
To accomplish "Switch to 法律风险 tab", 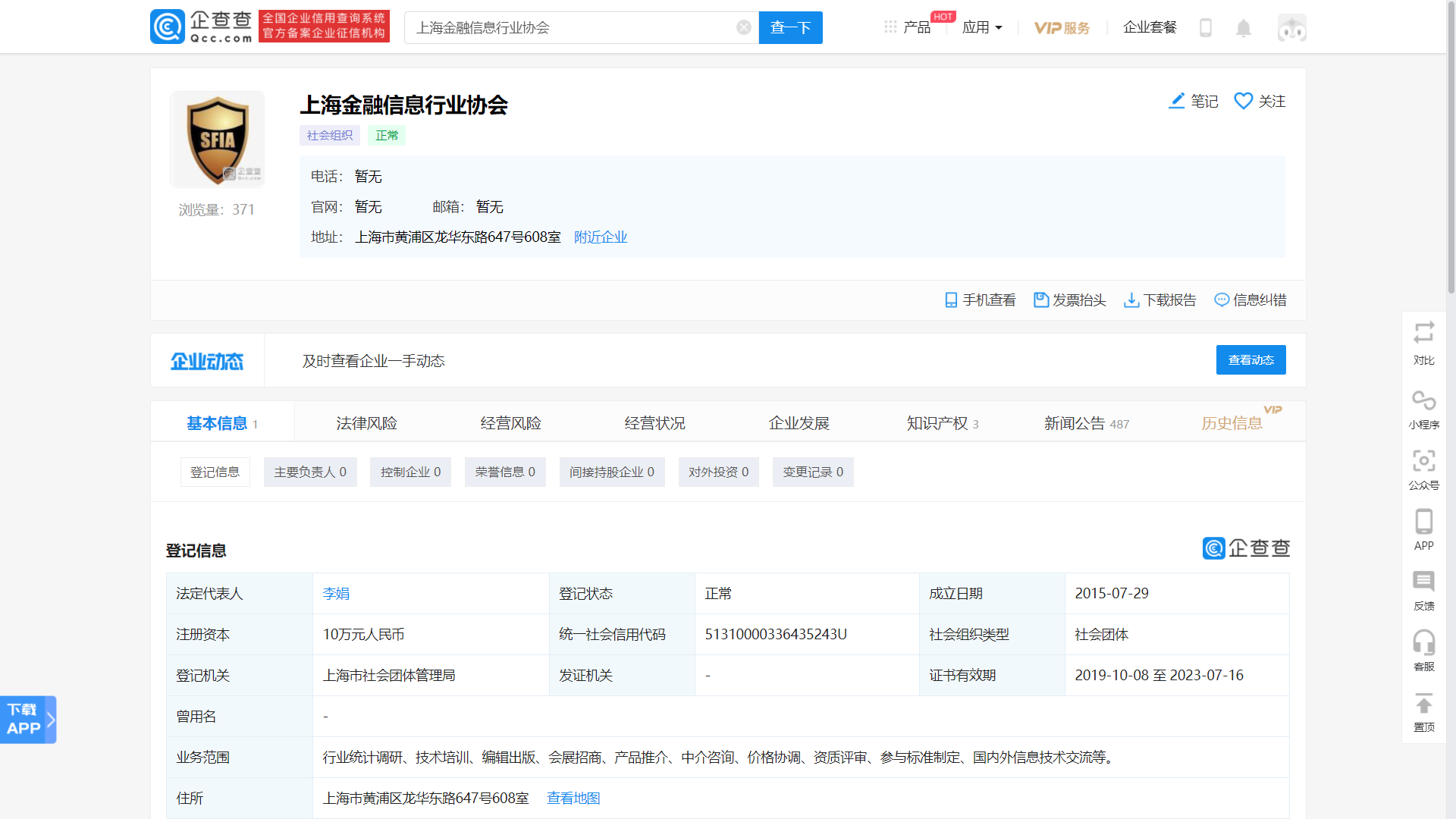I will tap(366, 423).
